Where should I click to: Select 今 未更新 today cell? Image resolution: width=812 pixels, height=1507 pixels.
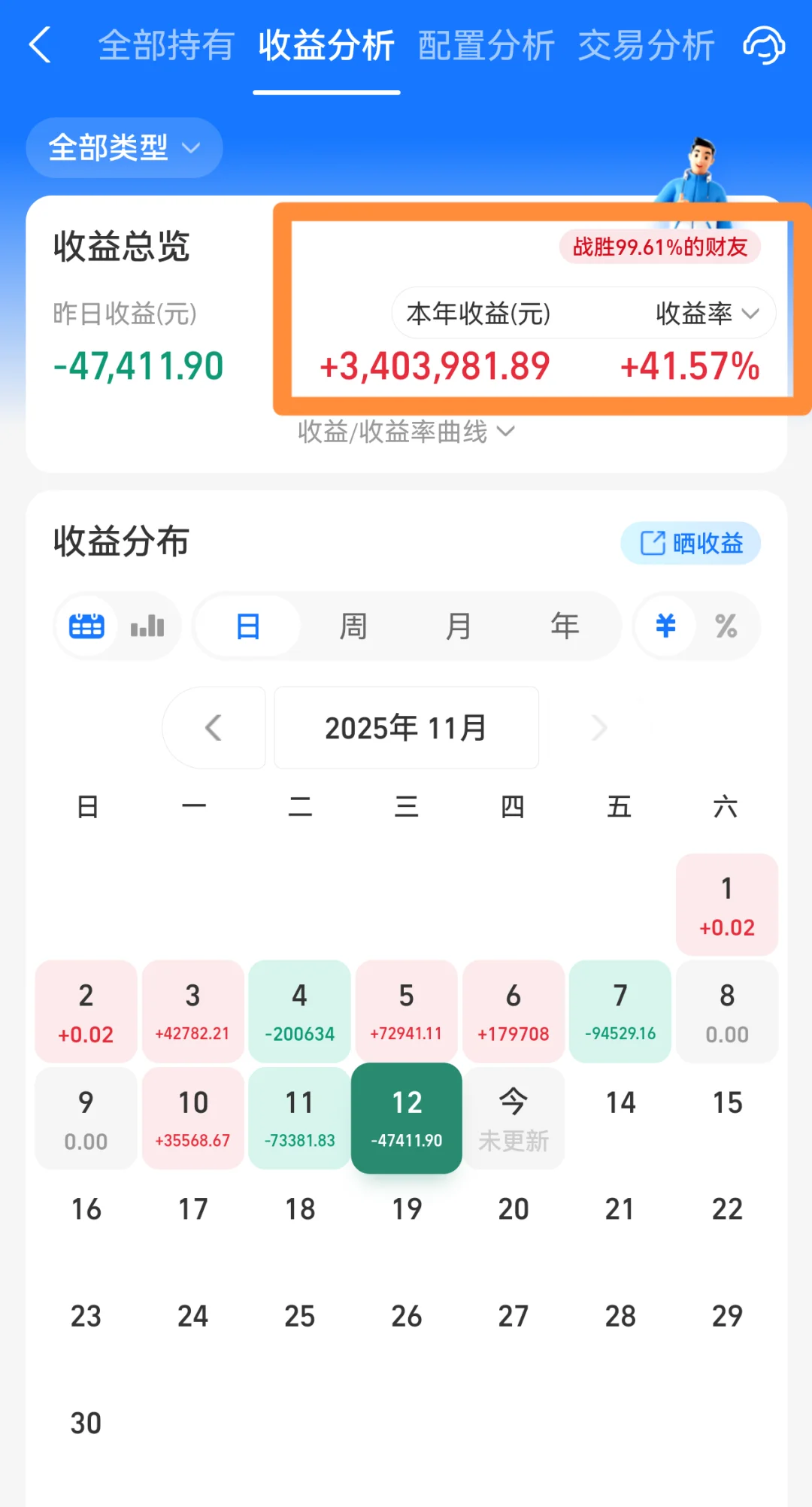coord(513,1118)
